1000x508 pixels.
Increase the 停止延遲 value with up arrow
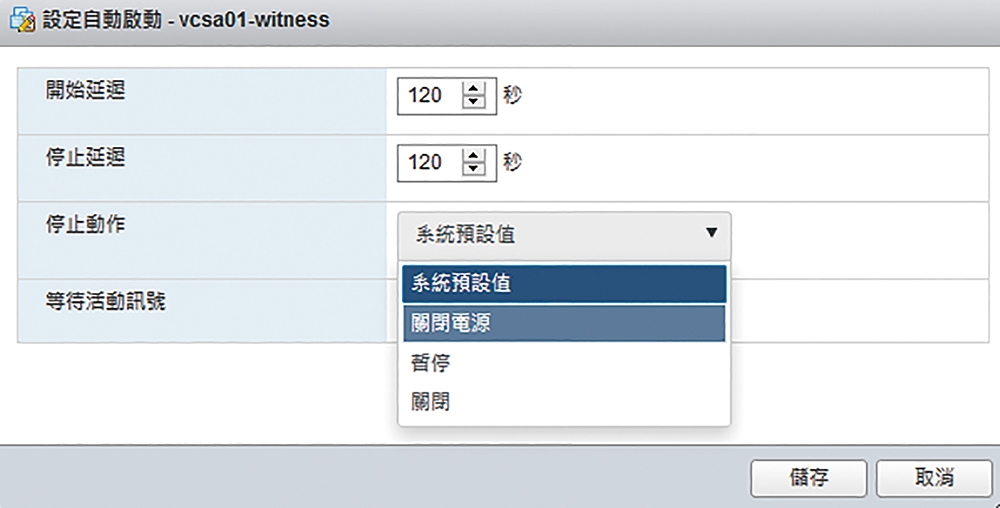click(473, 156)
